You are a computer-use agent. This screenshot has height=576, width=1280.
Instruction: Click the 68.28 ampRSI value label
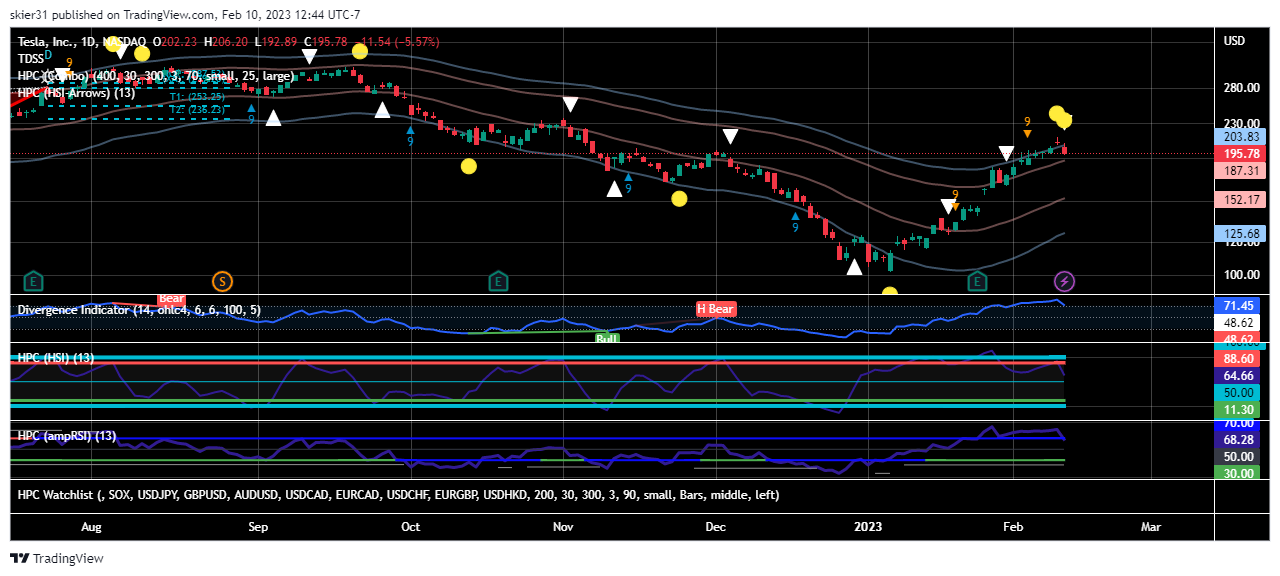click(x=1237, y=440)
